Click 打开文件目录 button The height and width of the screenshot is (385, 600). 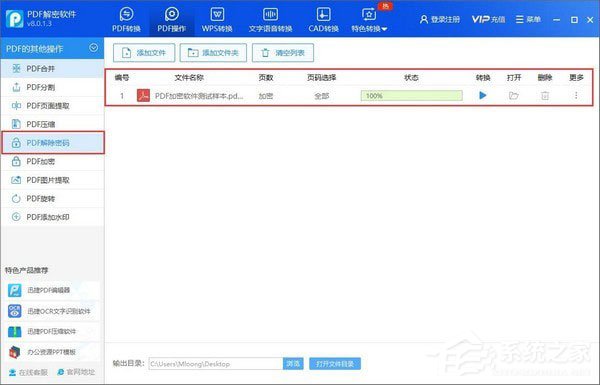click(x=335, y=364)
